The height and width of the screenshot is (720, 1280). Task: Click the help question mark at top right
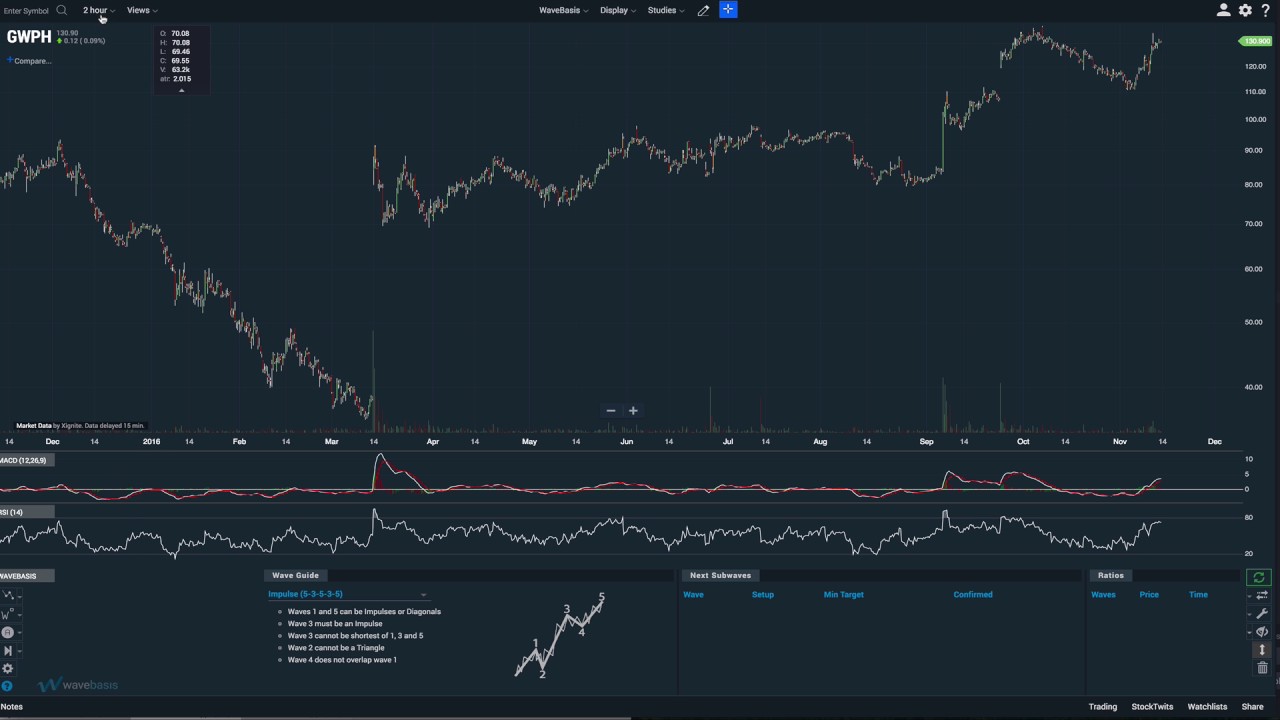coord(1265,10)
